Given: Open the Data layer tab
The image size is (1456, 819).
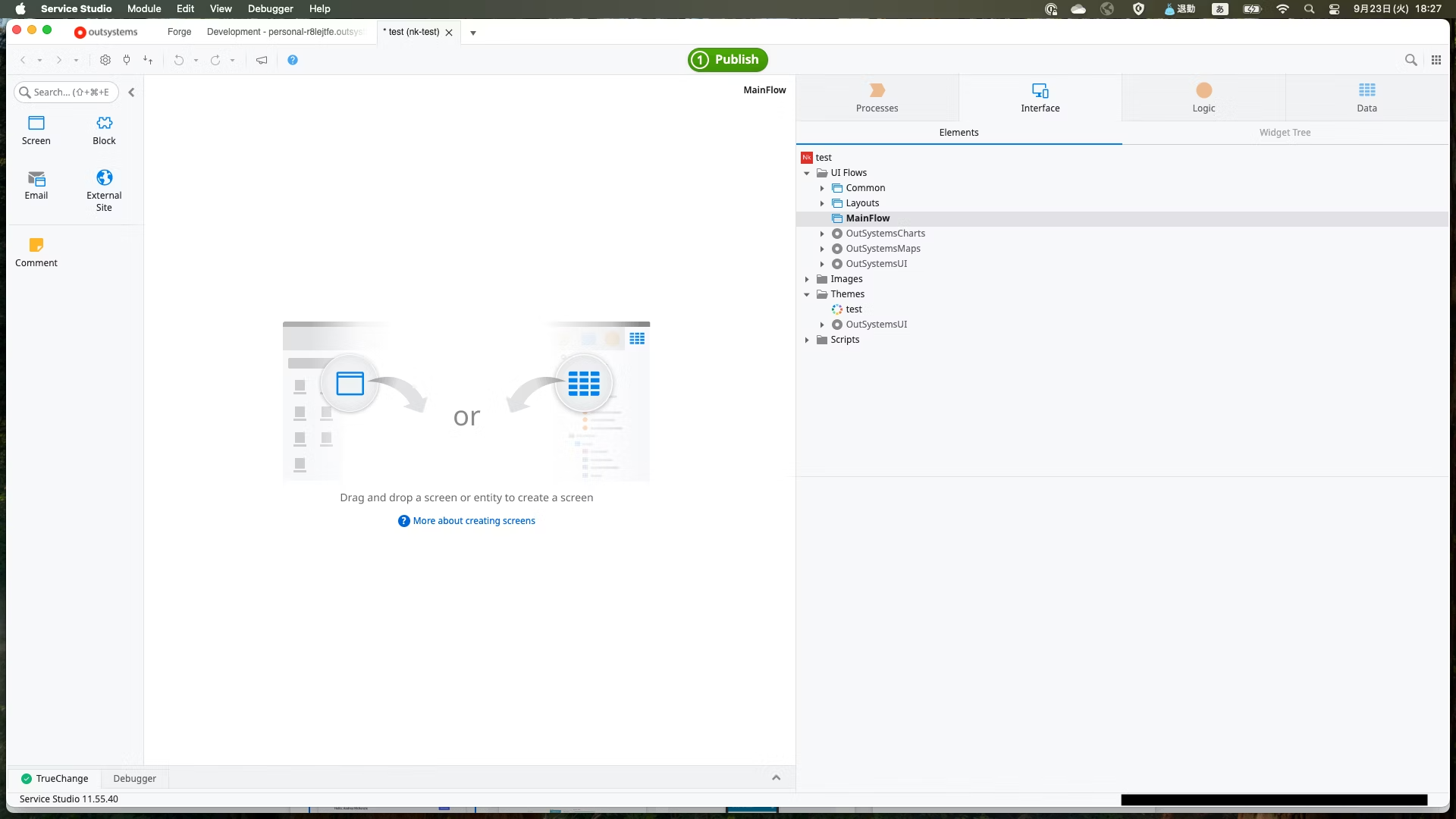Looking at the screenshot, I should (1367, 98).
